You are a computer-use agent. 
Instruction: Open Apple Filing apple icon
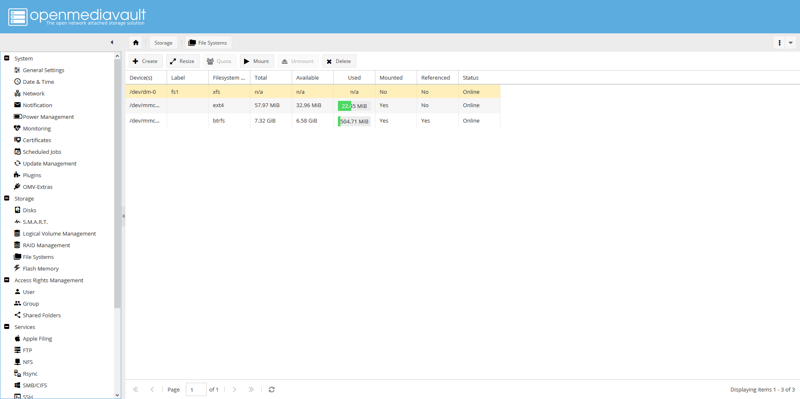17,339
